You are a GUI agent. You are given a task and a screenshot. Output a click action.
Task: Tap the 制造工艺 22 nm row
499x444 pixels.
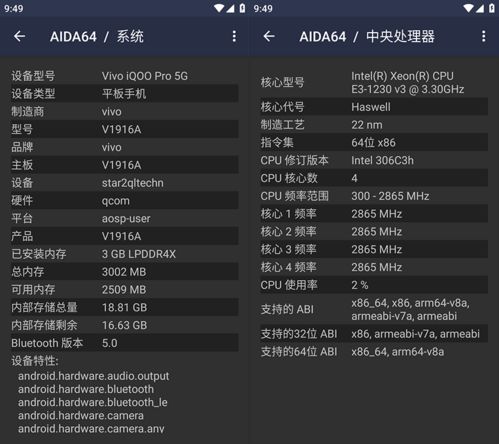(x=374, y=125)
